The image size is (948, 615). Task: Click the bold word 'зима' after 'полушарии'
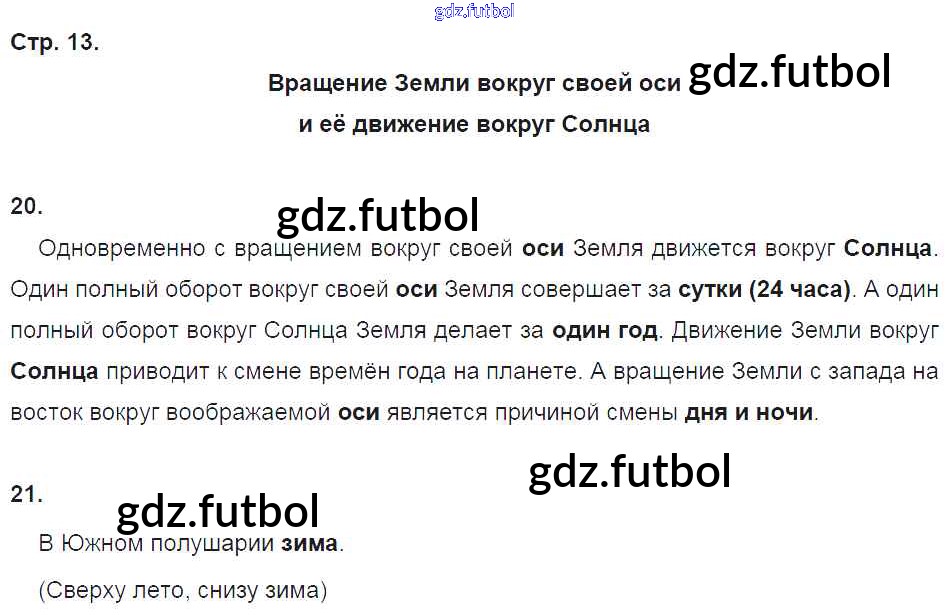[310, 545]
